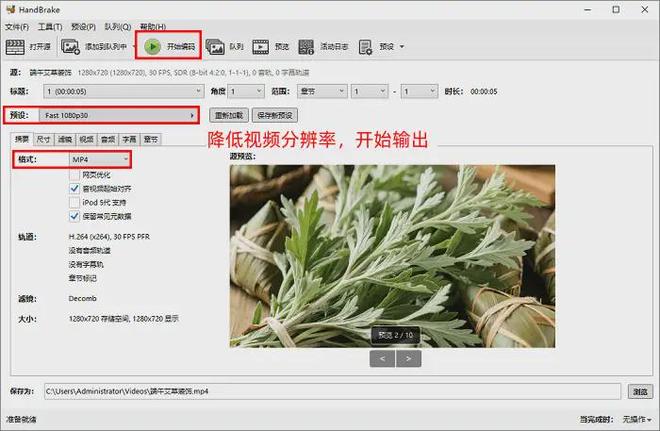Show previous preview image with left arrow
This screenshot has width=660, height=431.
(381, 357)
